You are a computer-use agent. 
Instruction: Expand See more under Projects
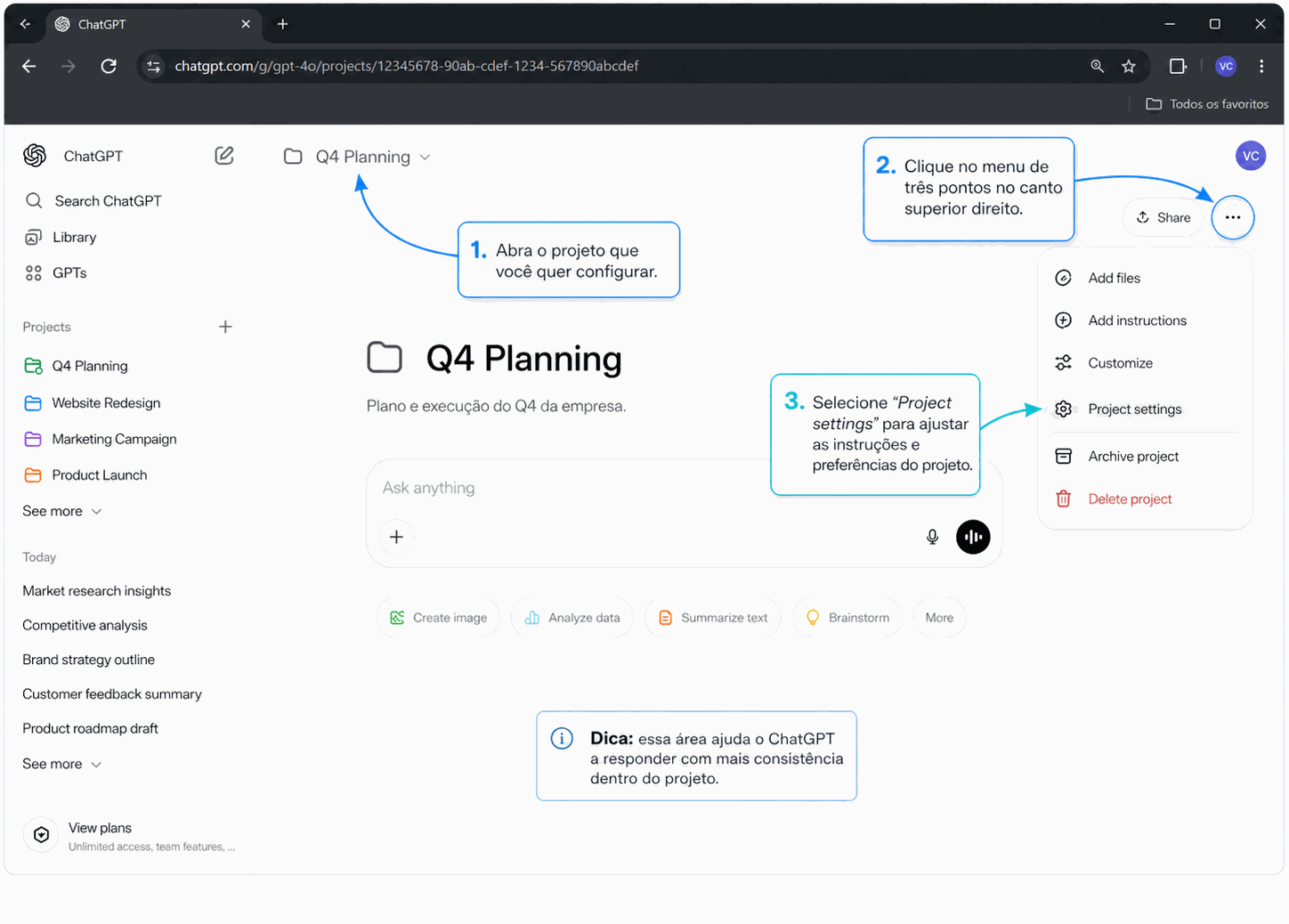click(61, 511)
